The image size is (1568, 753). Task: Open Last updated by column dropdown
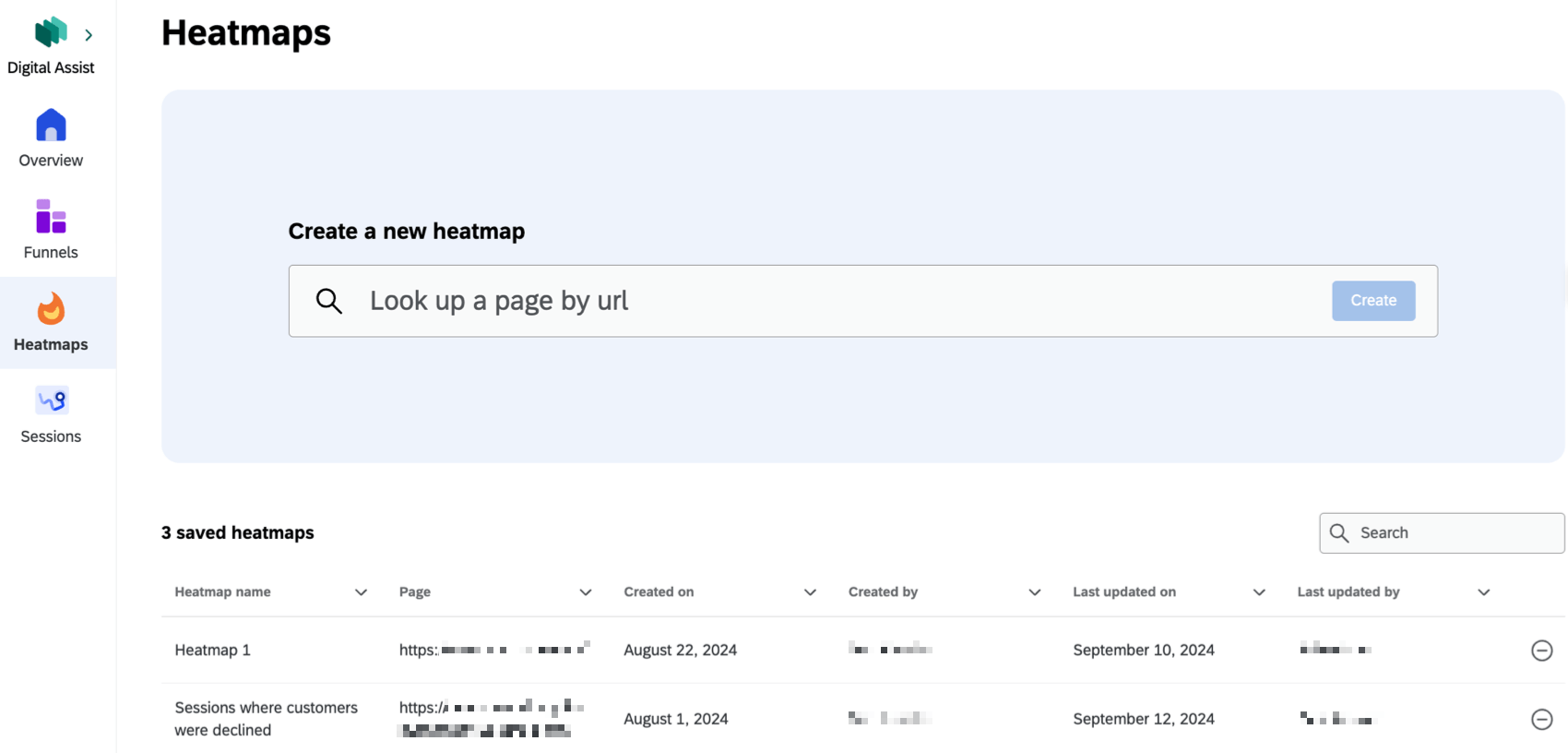point(1483,592)
